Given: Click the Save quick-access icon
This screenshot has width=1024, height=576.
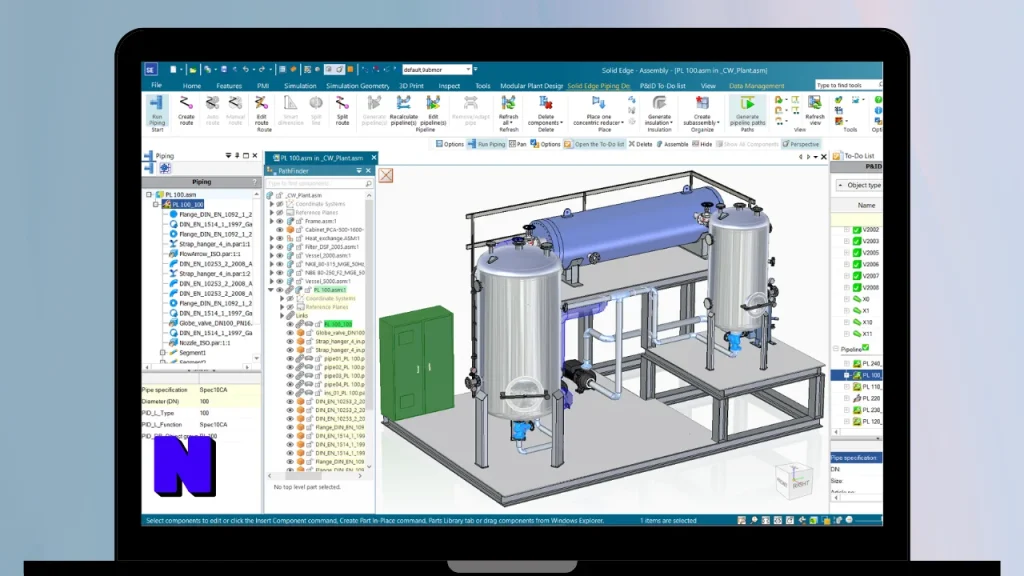Looking at the screenshot, I should point(223,69).
